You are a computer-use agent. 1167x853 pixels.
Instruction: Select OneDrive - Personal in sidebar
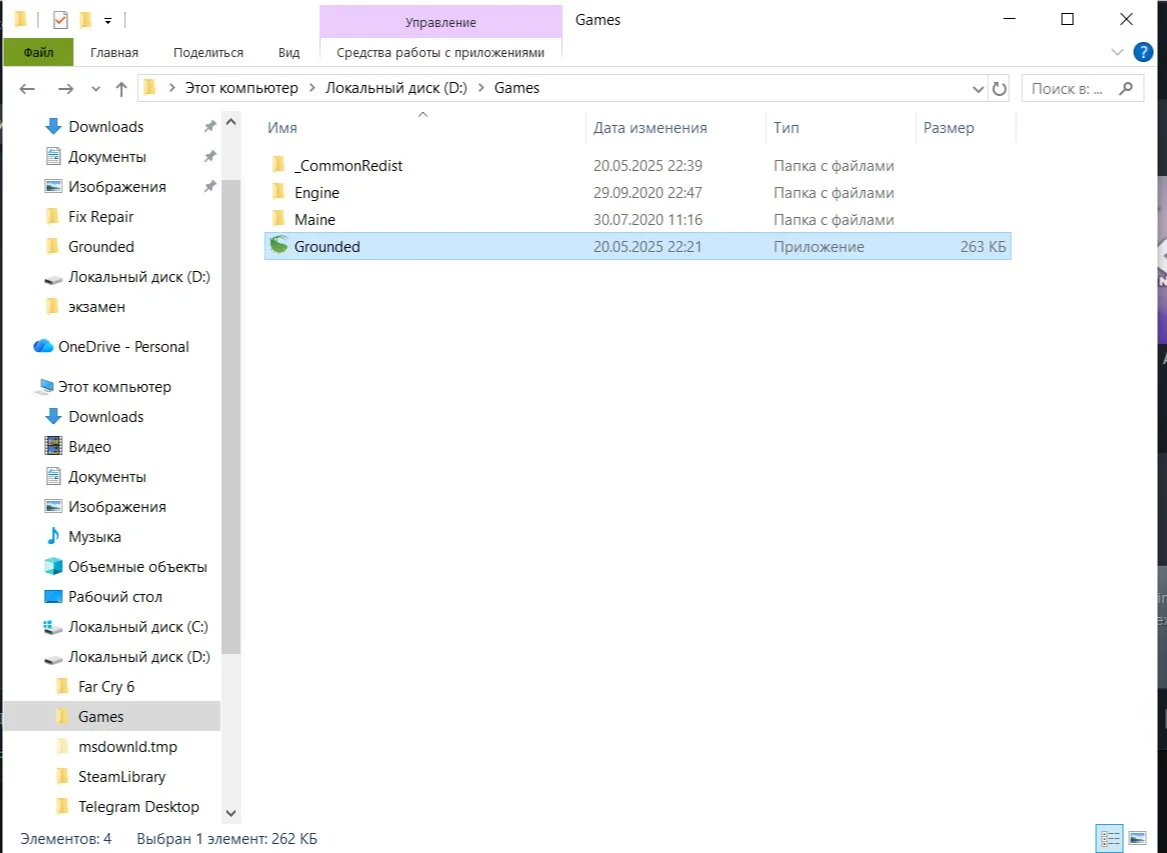(x=123, y=346)
